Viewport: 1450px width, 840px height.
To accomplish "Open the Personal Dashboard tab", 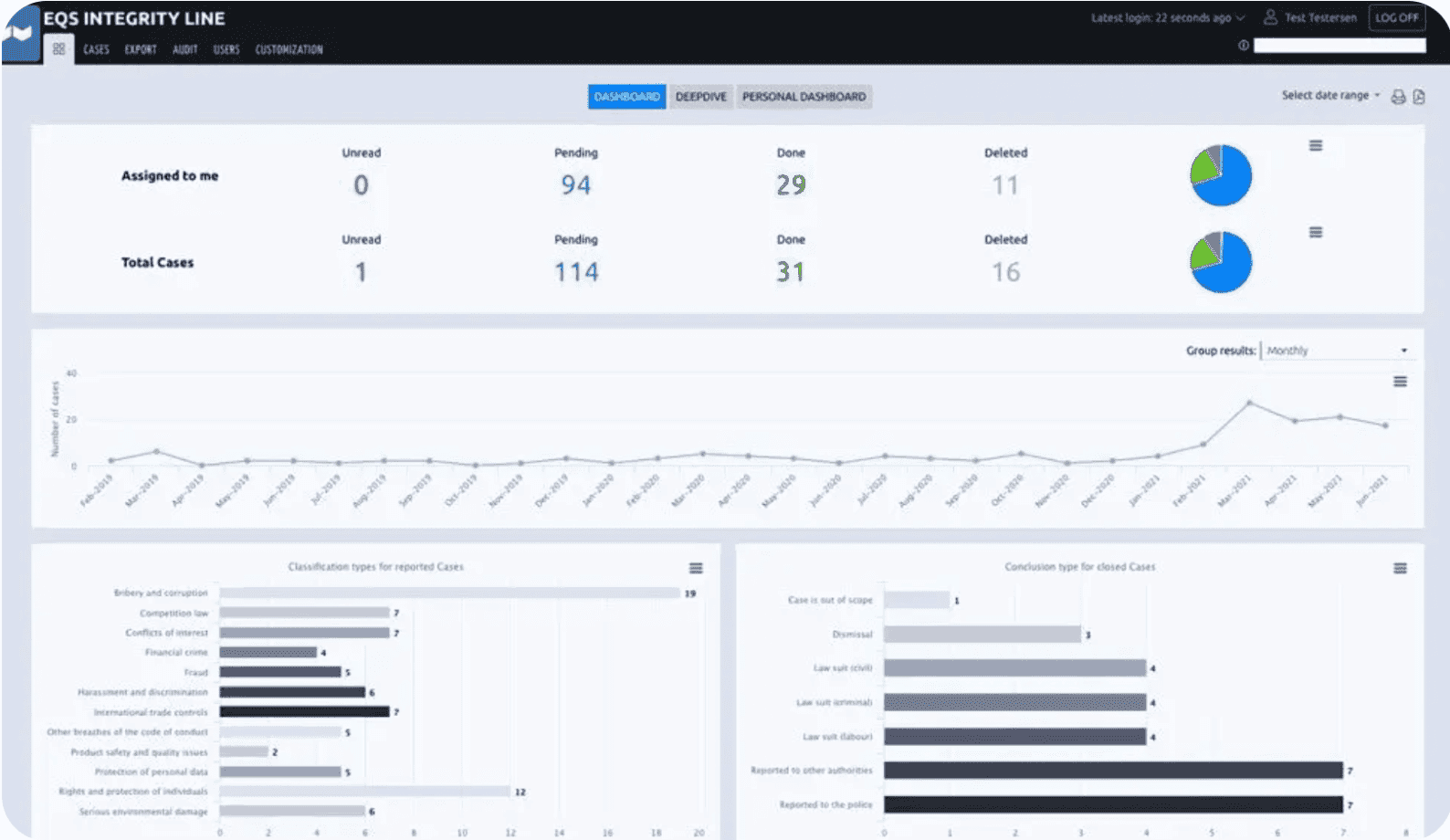I will point(804,97).
